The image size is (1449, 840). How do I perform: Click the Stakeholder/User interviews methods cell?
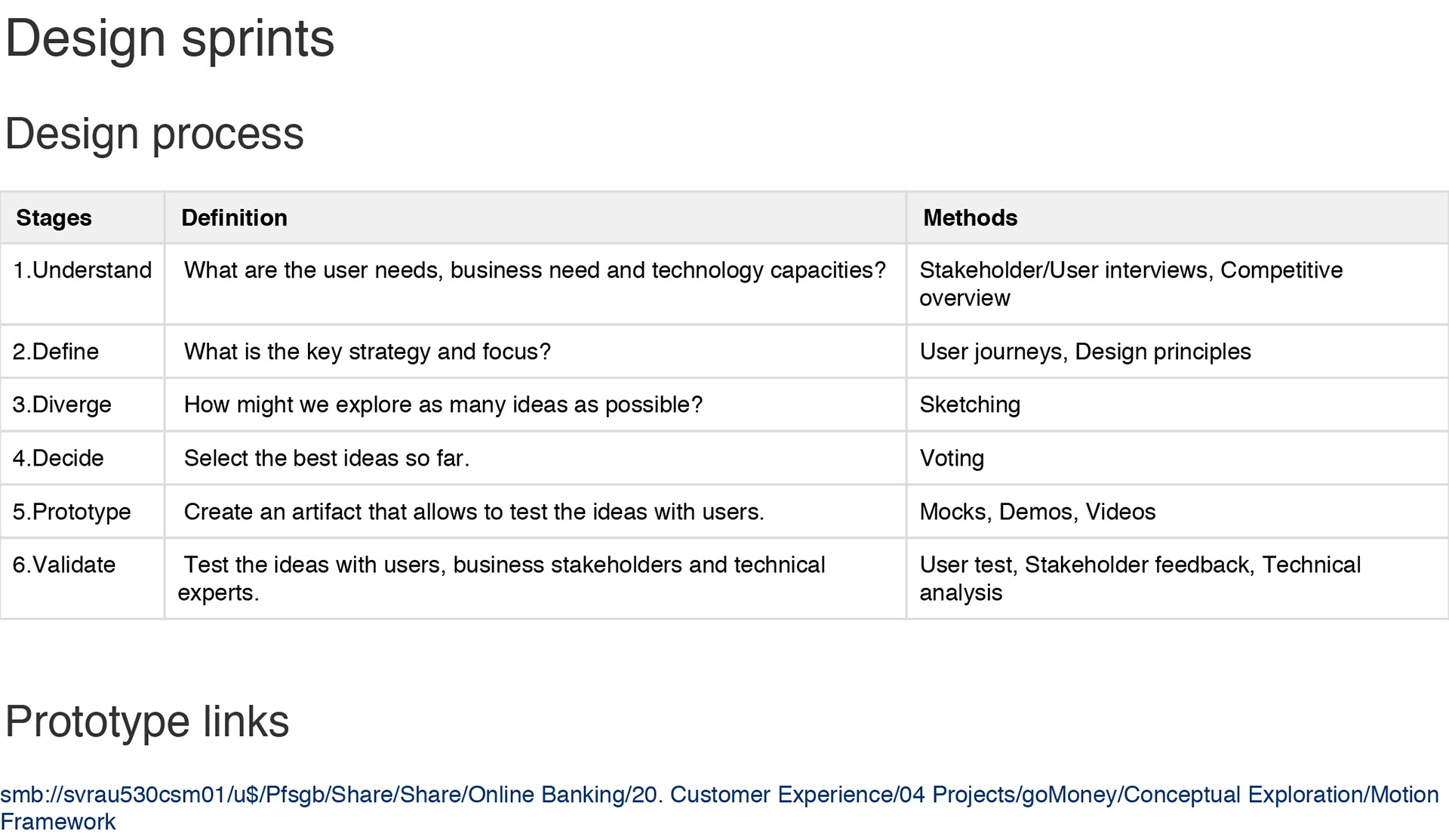[1177, 284]
